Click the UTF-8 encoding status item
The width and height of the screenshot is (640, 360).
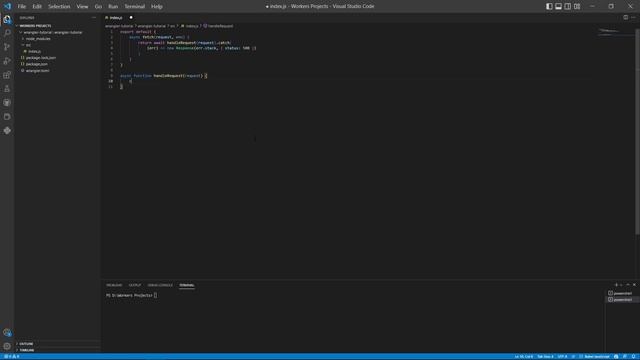pos(562,357)
